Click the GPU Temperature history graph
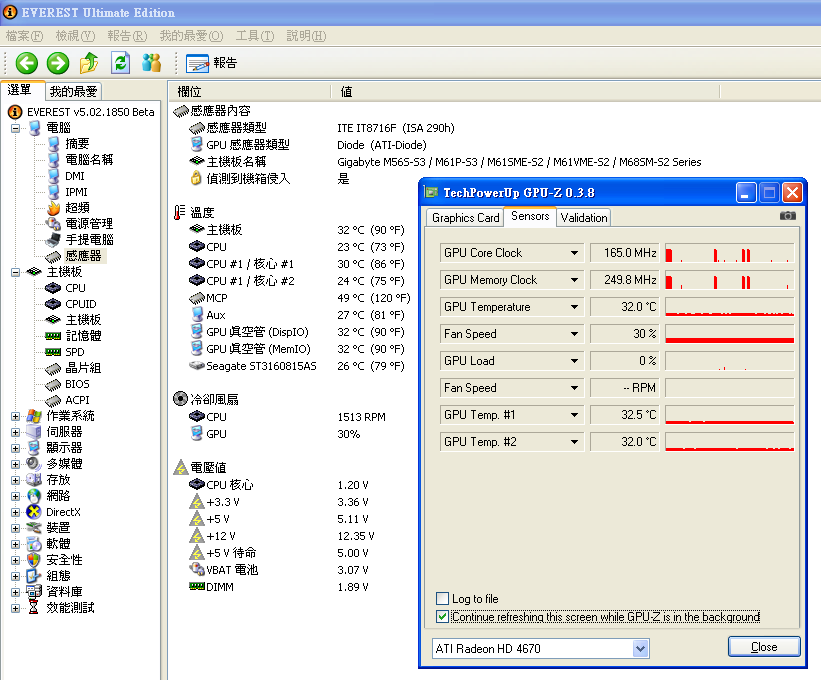This screenshot has height=680, width=821. click(x=729, y=307)
